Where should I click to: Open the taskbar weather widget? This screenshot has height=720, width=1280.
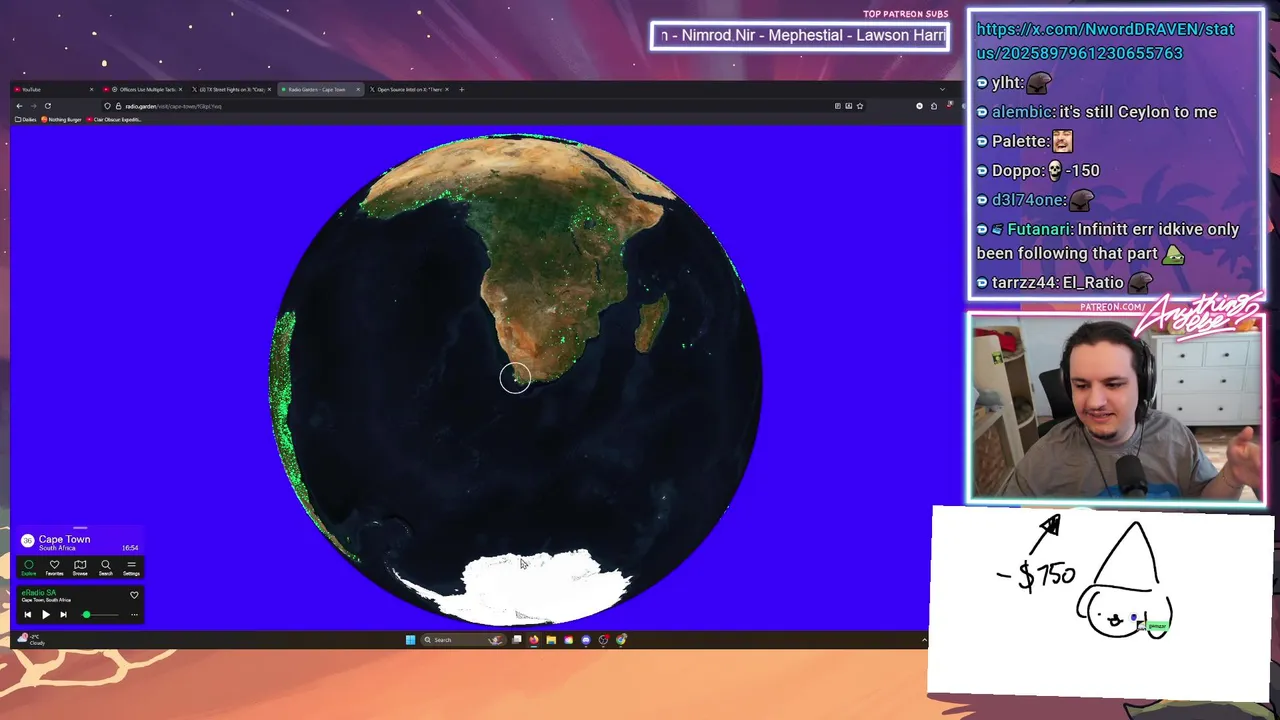click(30, 640)
